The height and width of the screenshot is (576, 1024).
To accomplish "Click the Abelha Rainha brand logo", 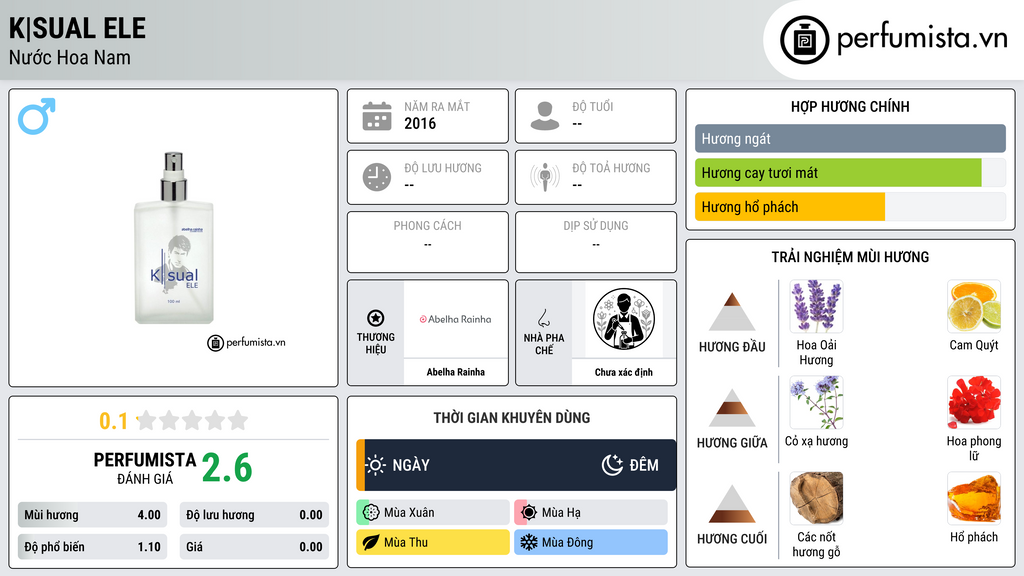I will [x=455, y=319].
